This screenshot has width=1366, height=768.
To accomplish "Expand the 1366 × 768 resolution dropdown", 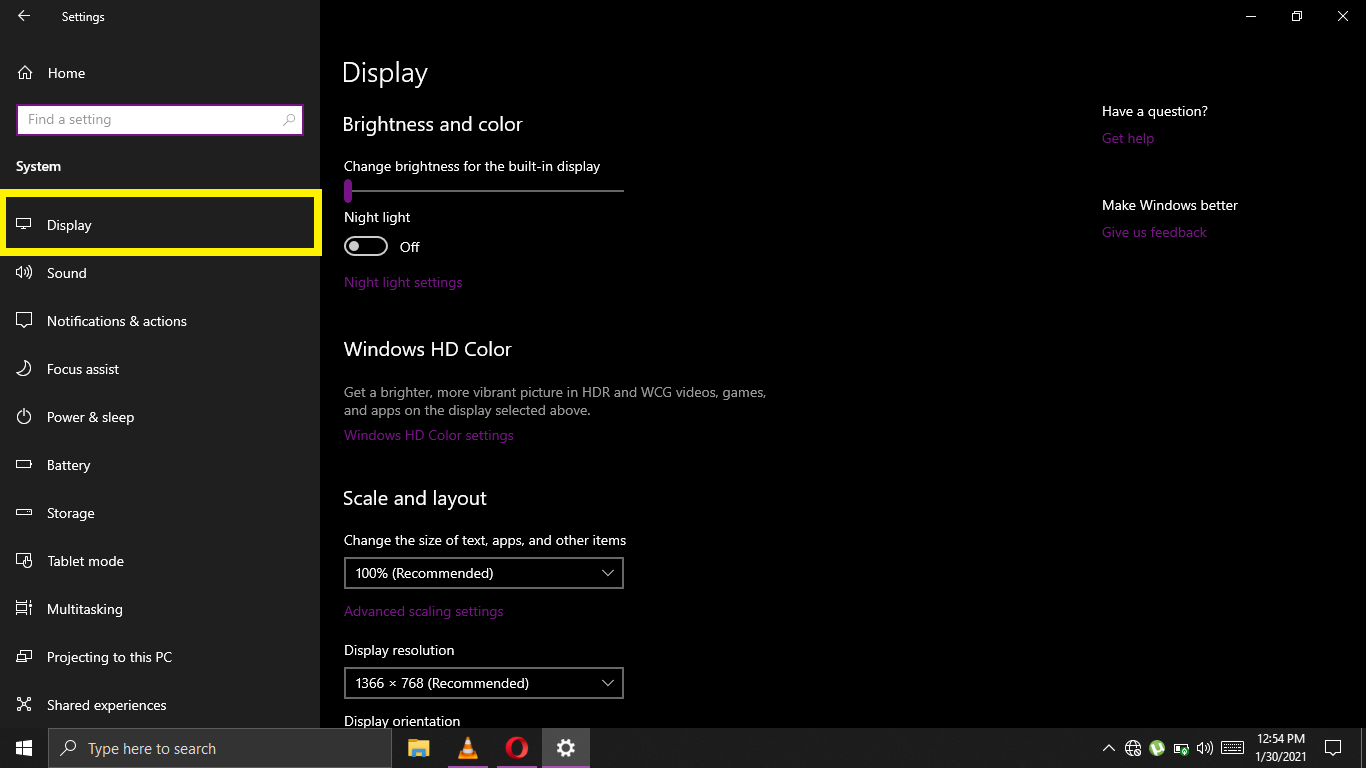I will [x=484, y=683].
